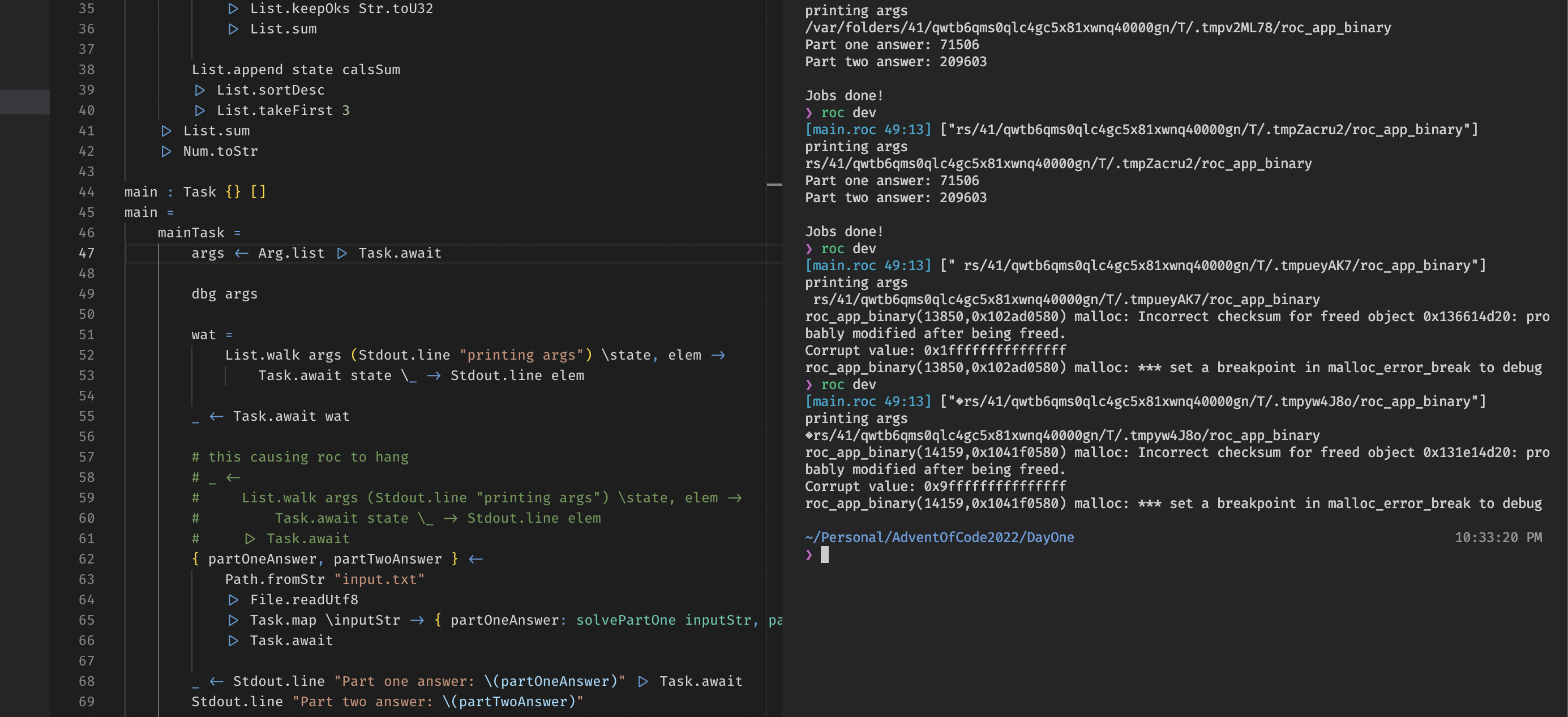
Task: Click 'List.keepOks Str.toU32' on line 35
Action: tap(341, 8)
